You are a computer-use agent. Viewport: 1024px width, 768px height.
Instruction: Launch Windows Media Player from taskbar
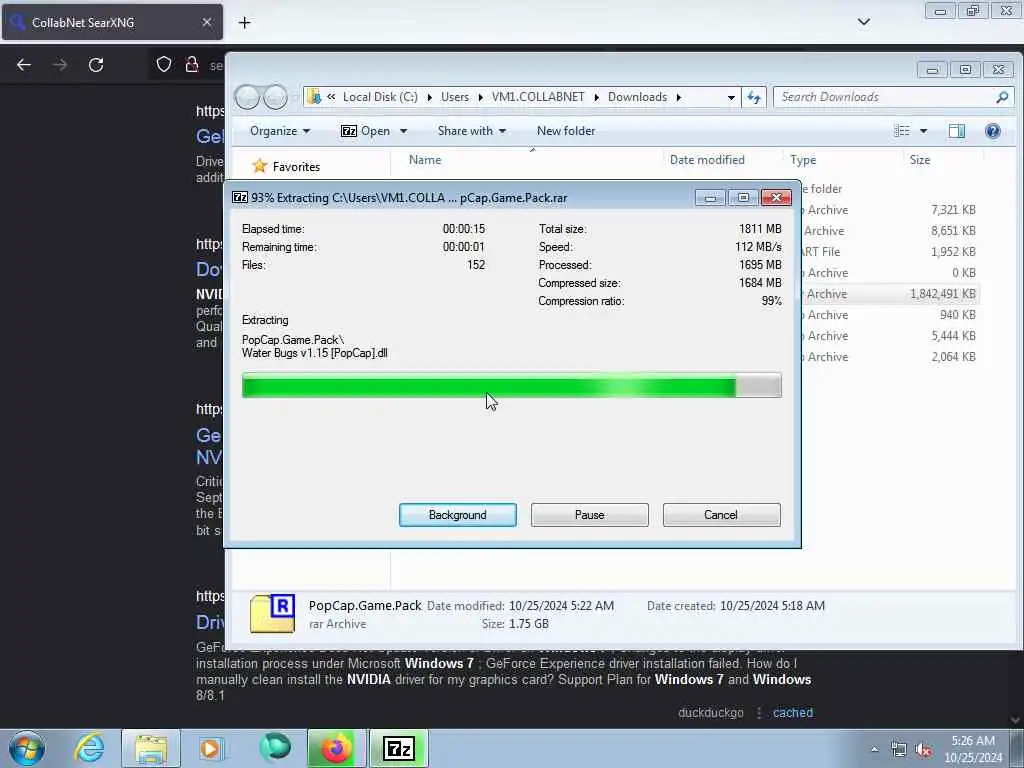(x=210, y=748)
